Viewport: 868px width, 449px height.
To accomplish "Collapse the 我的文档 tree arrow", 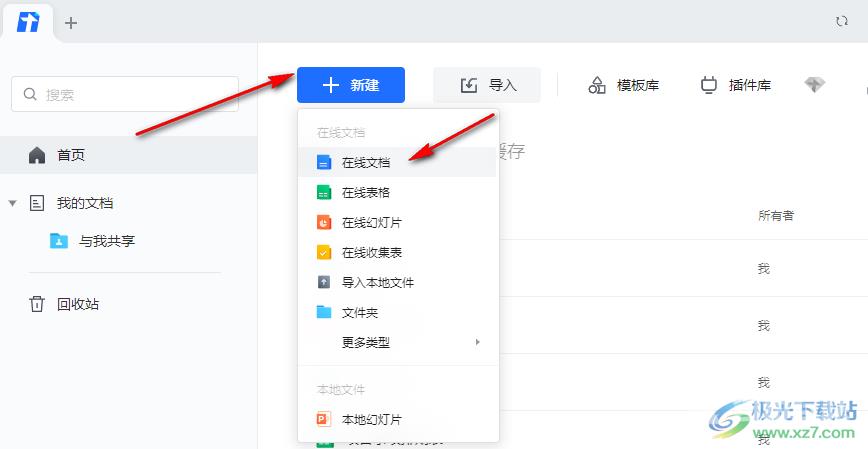I will tap(13, 203).
